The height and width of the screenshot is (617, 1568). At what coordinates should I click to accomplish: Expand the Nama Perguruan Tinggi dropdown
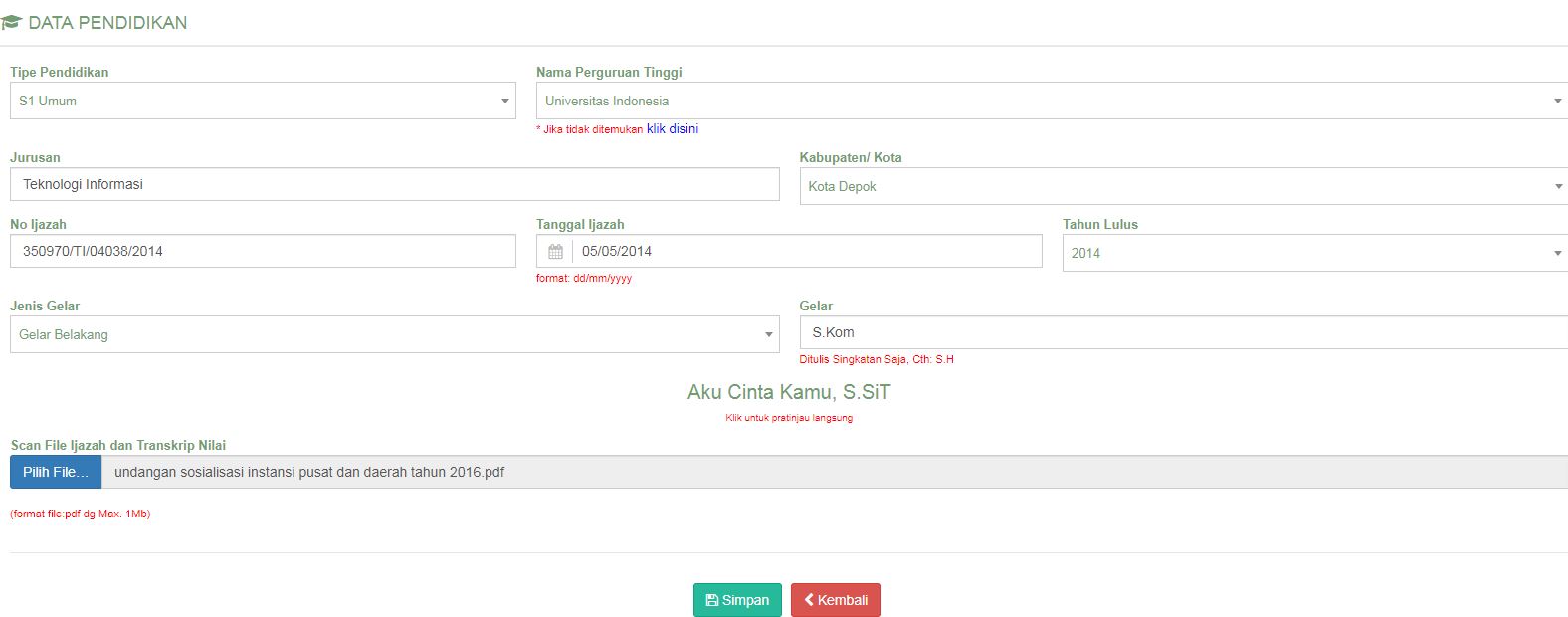[1051, 101]
